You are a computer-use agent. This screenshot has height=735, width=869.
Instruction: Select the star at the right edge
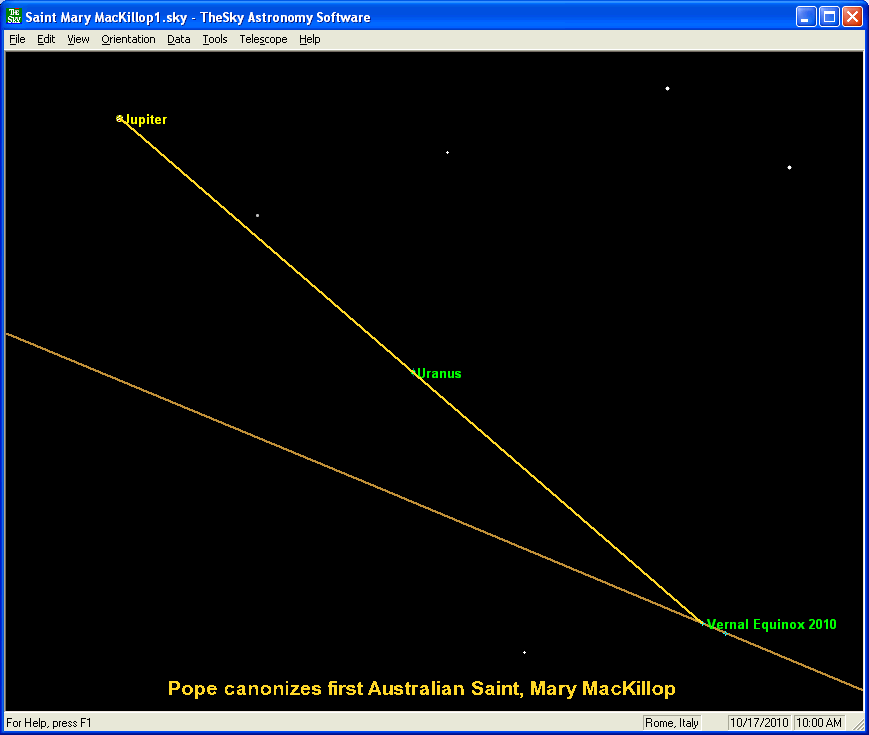[x=789, y=167]
